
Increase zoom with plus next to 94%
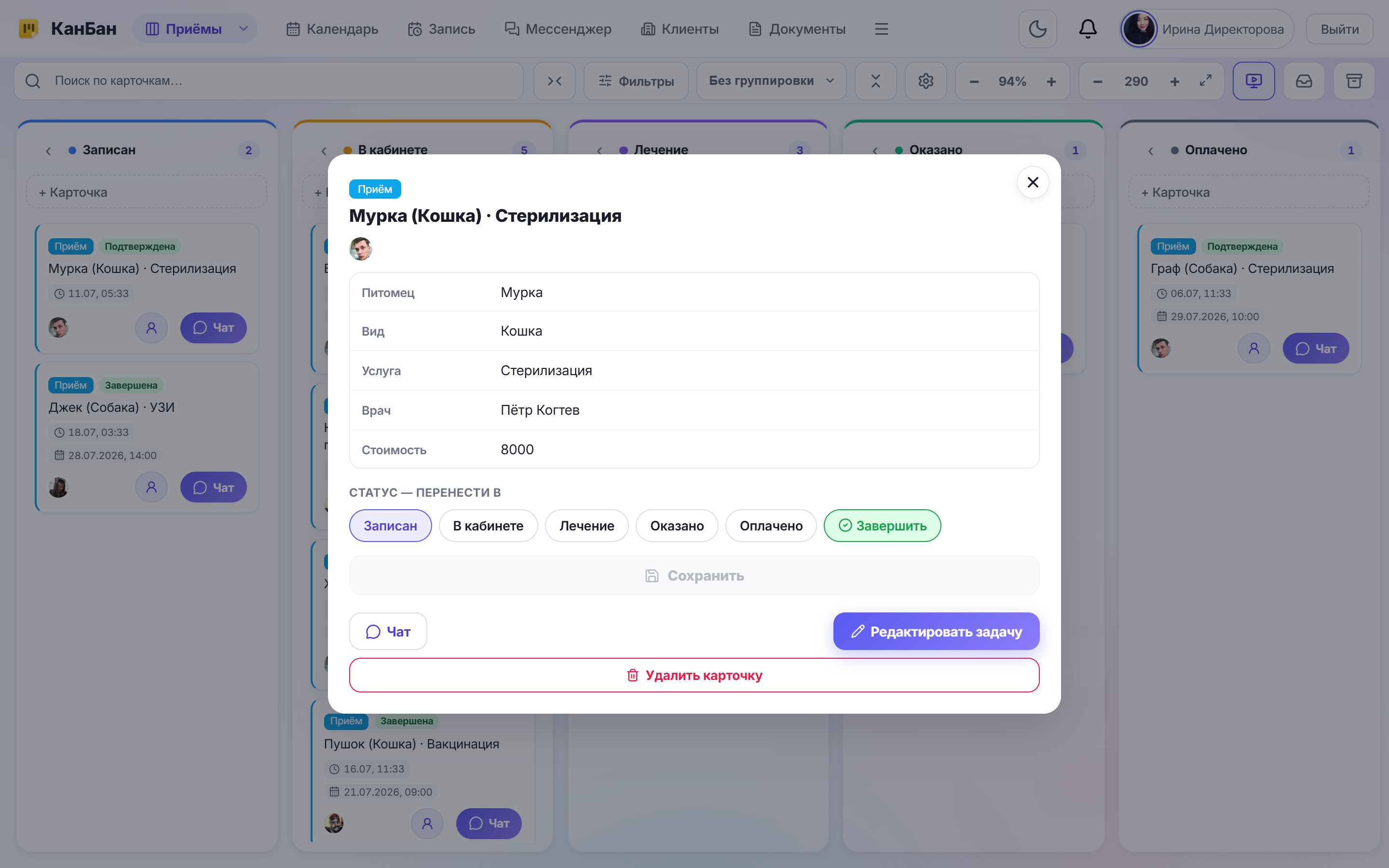[x=1051, y=81]
